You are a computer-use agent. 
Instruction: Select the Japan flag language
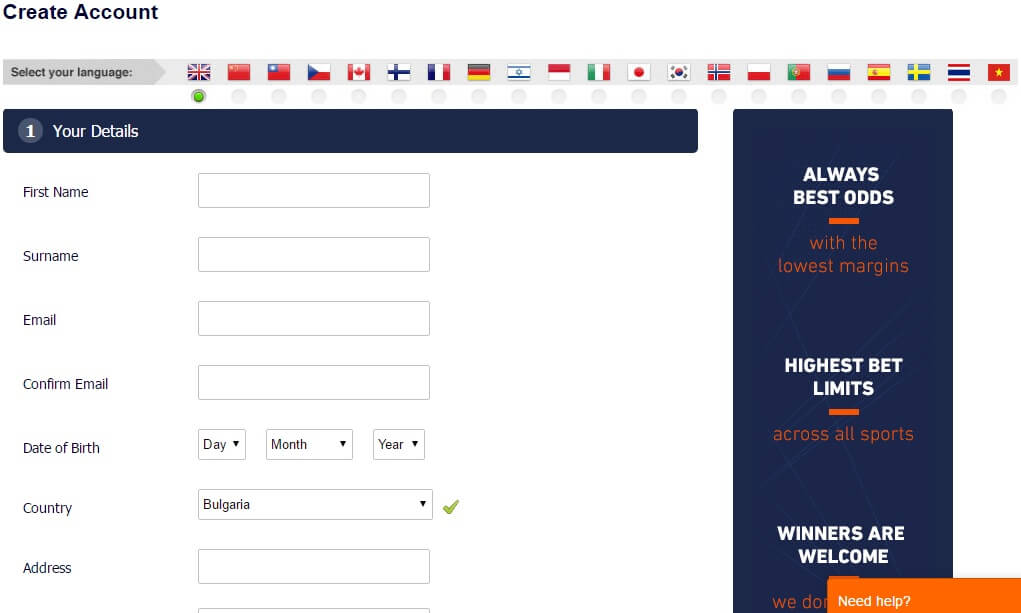(639, 72)
